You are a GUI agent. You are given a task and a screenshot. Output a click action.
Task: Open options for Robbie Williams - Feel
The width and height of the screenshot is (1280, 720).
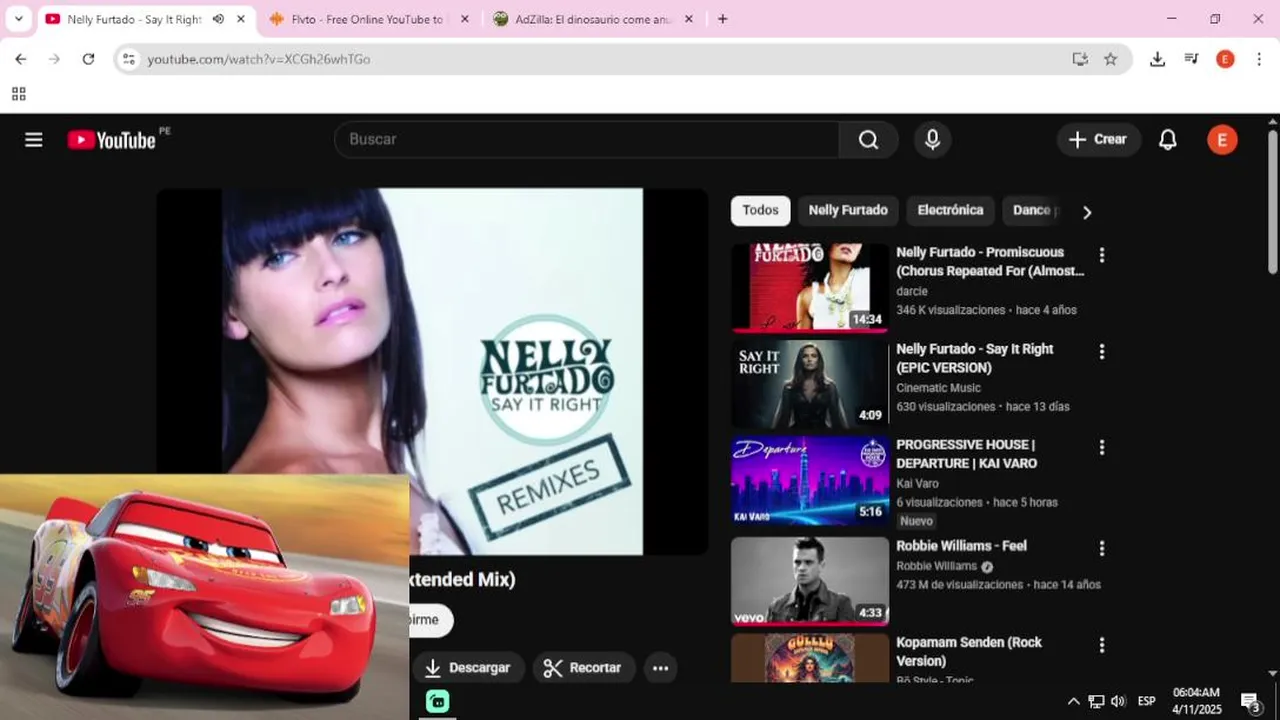click(x=1102, y=549)
